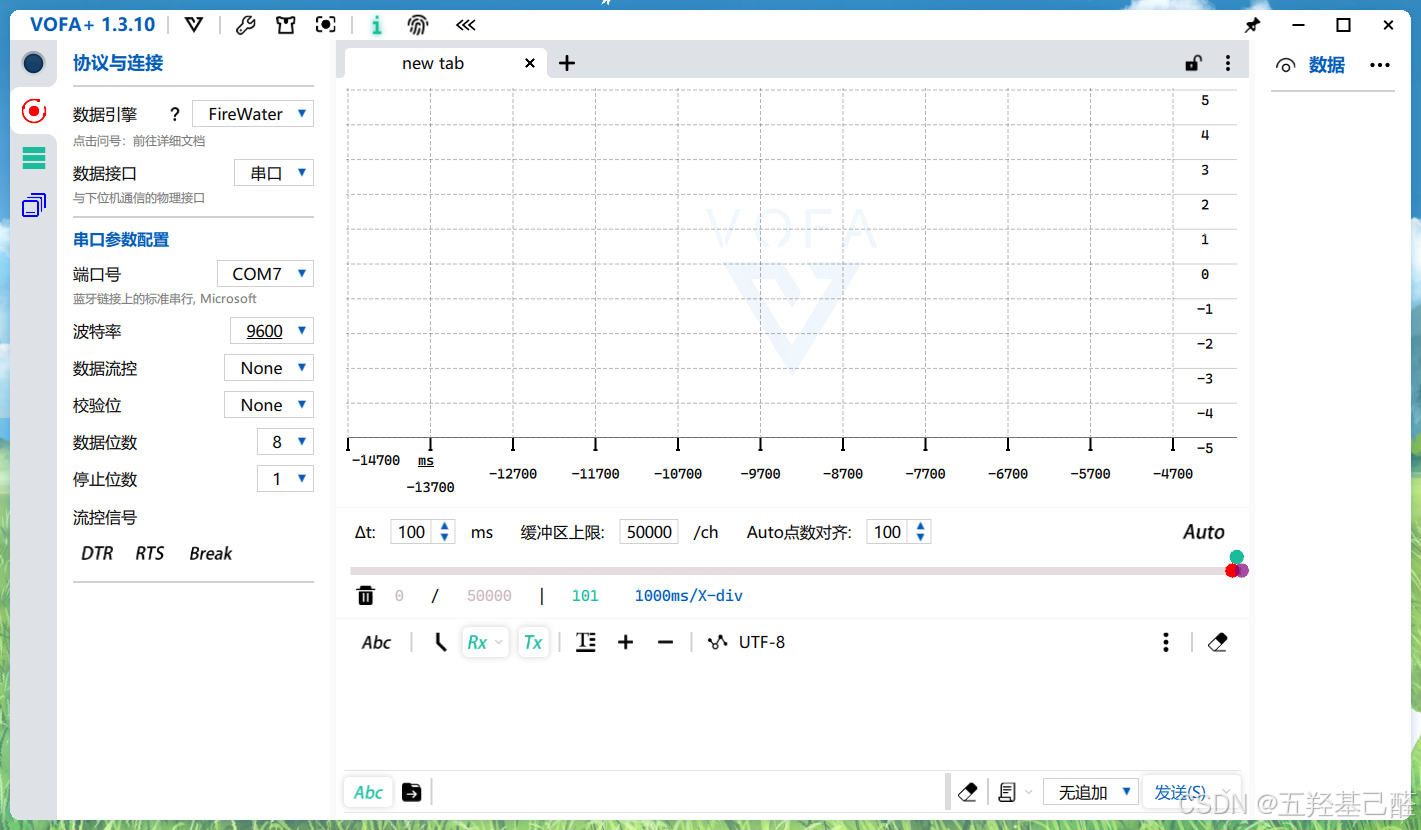The image size is (1421, 830).
Task: Click the screenshot capture icon in the title bar
Action: pos(325,24)
